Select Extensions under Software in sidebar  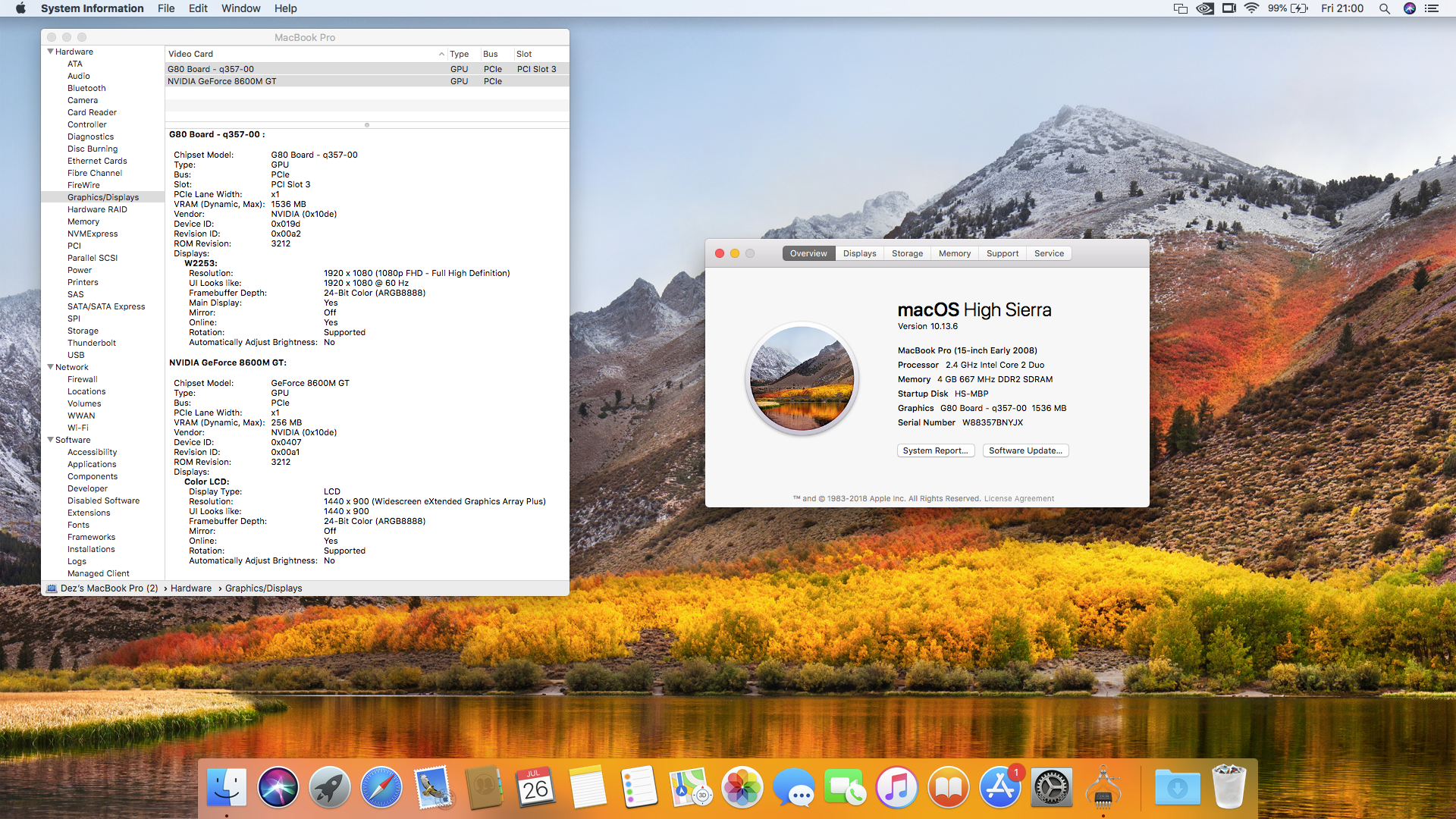(89, 513)
